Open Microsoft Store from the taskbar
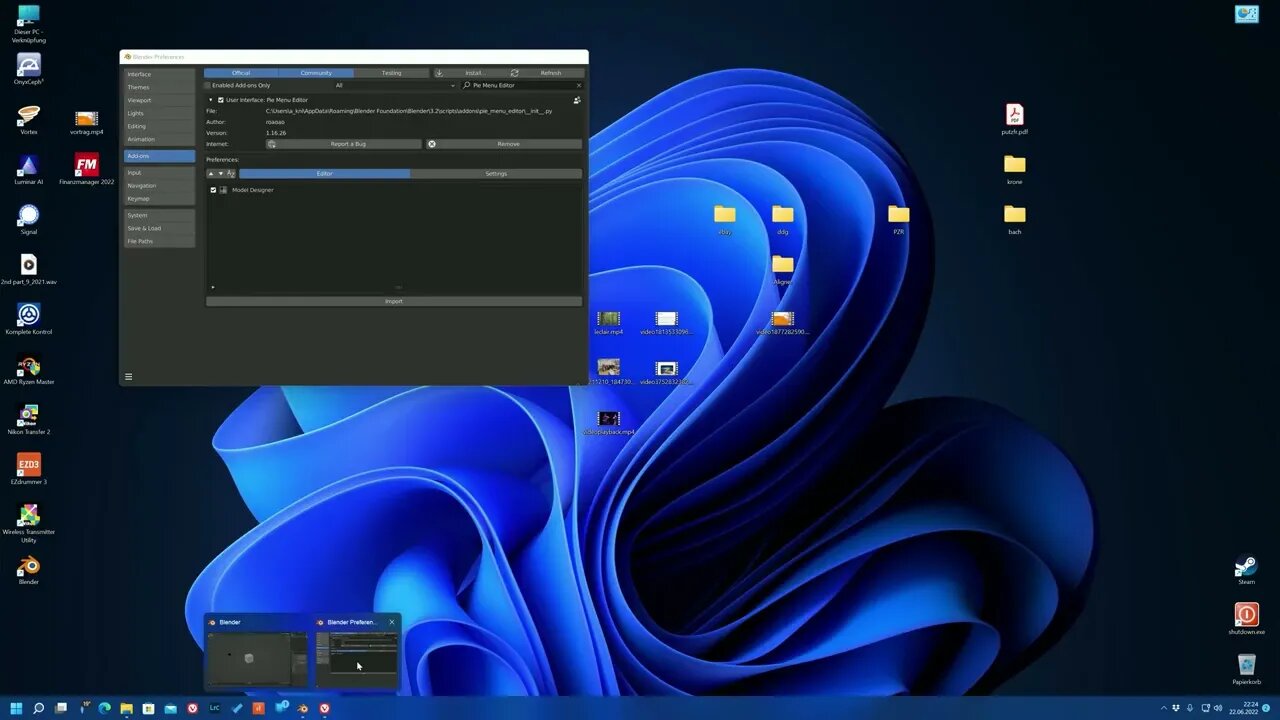The width and height of the screenshot is (1280, 720). [148, 708]
